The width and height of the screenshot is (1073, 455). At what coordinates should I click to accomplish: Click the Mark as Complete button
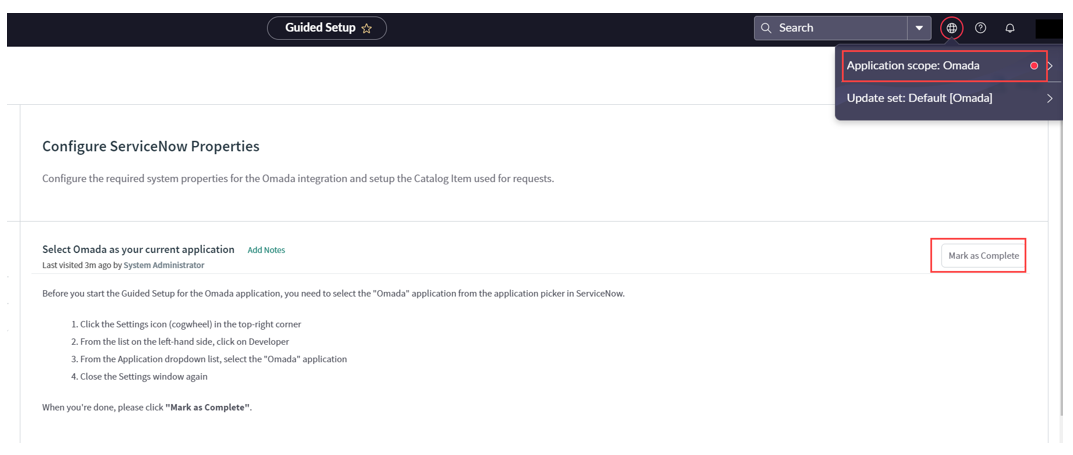(x=983, y=256)
